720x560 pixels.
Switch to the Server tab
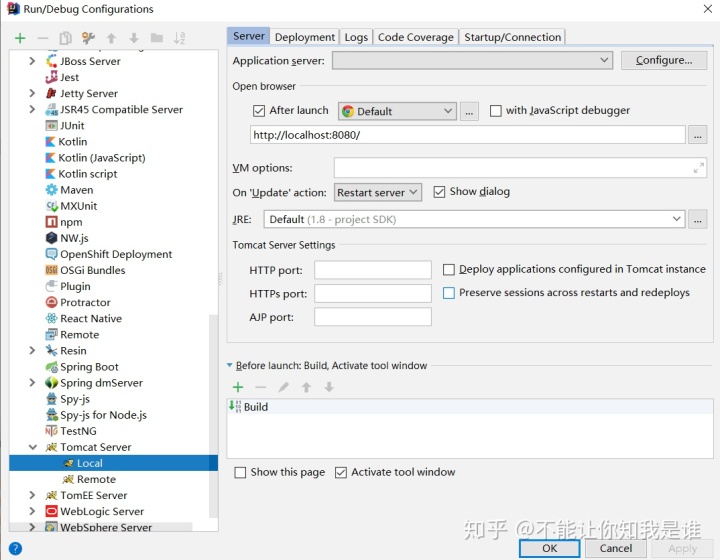[248, 36]
